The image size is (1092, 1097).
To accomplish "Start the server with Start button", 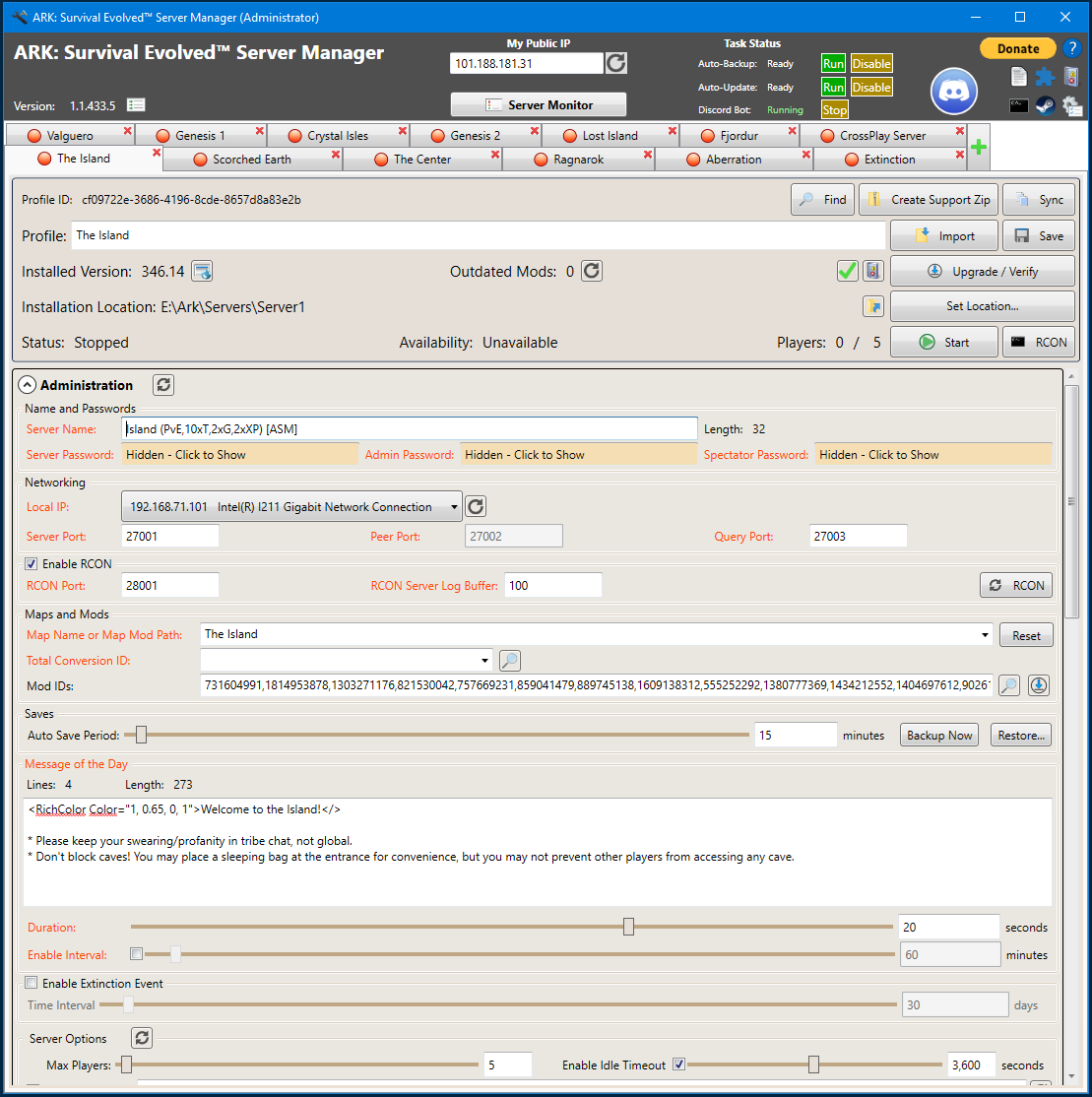I will [x=943, y=342].
